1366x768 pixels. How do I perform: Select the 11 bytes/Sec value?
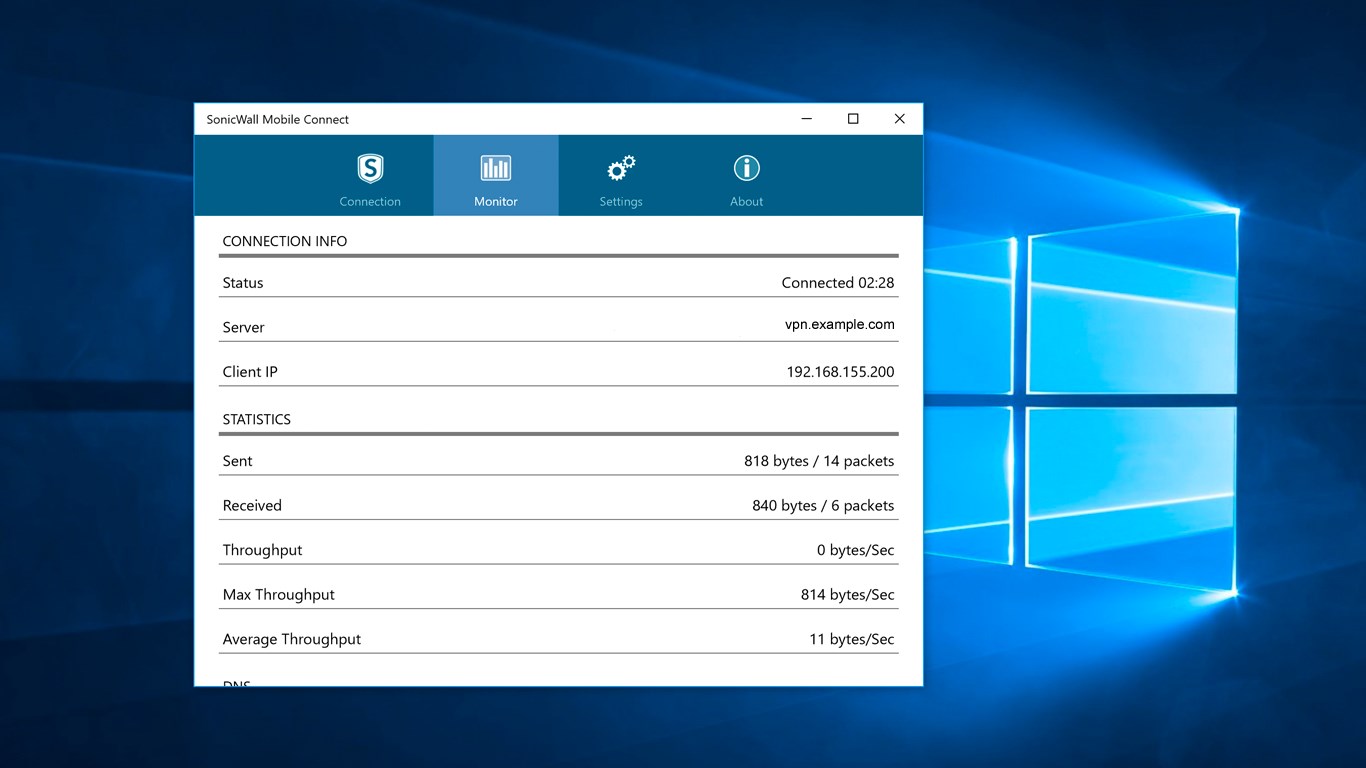[x=852, y=639]
